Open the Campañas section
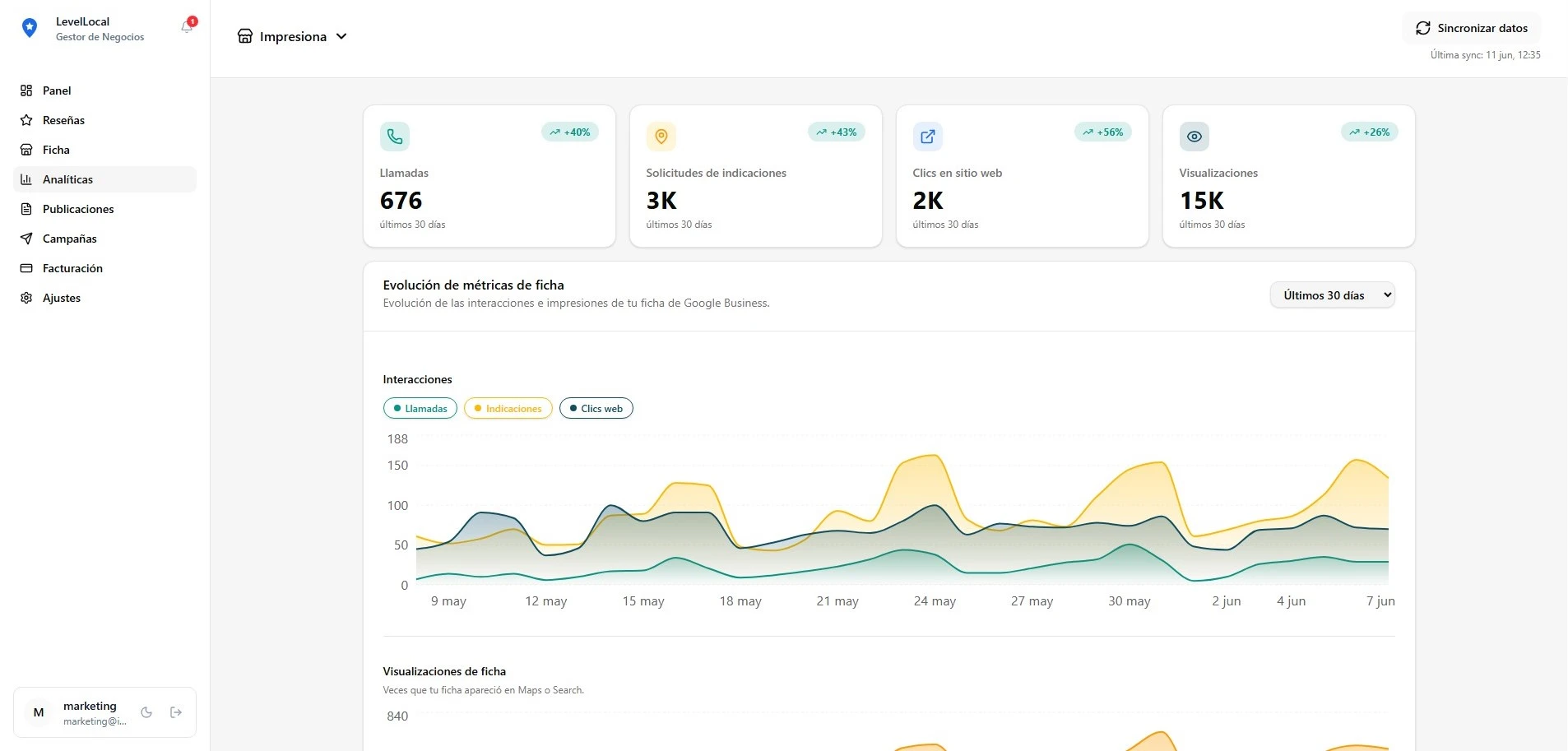This screenshot has width=1568, height=751. point(104,239)
